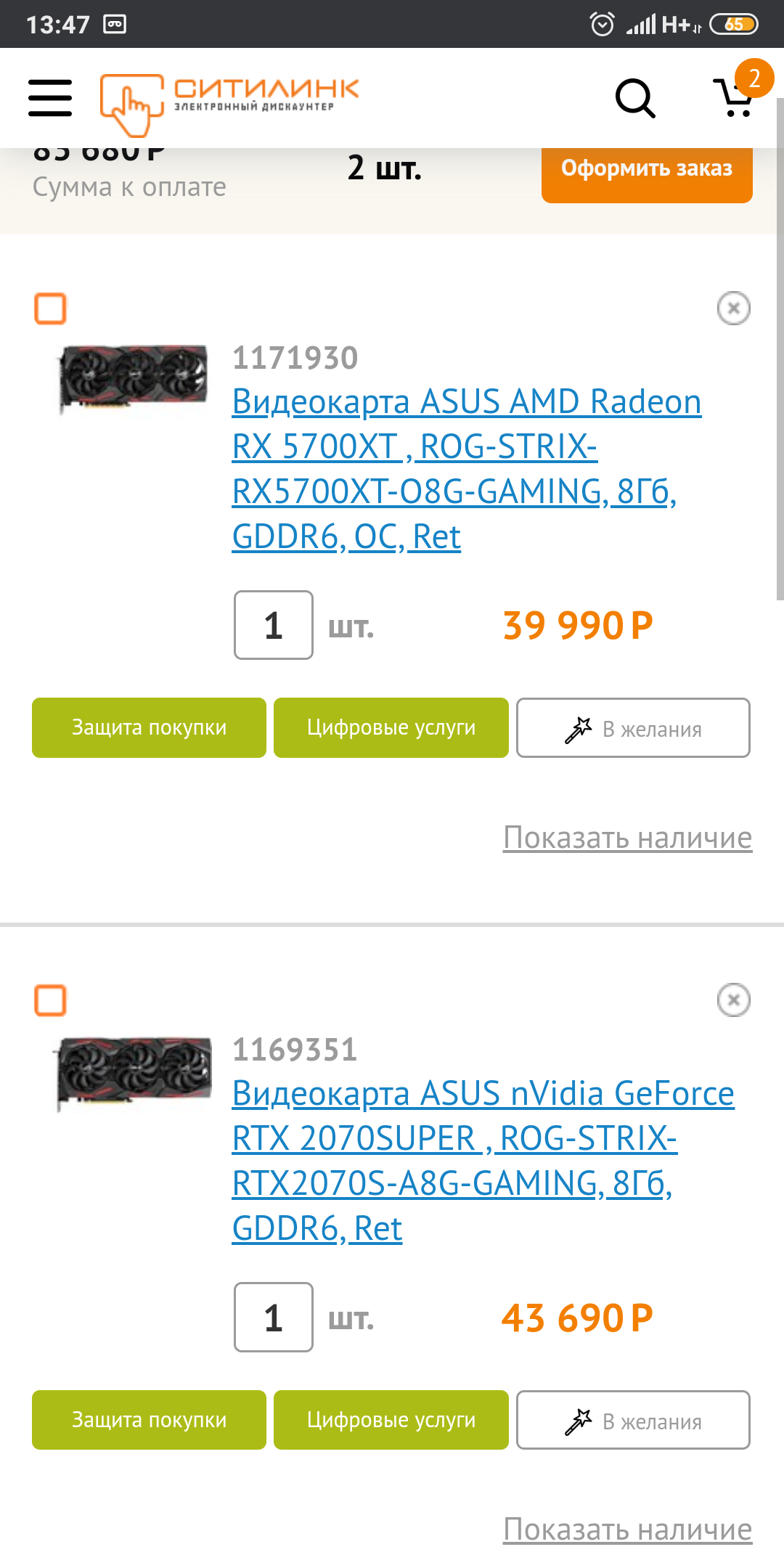Viewport: 784px width, 1568px height.
Task: Open the ASUS AMD Radeon RX 5700XT link
Action: click(x=467, y=469)
